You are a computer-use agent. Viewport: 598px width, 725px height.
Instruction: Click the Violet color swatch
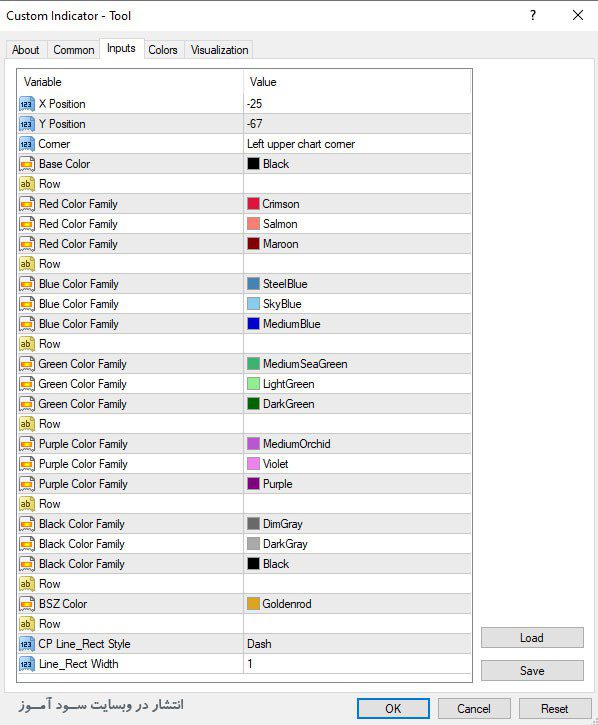coord(253,464)
